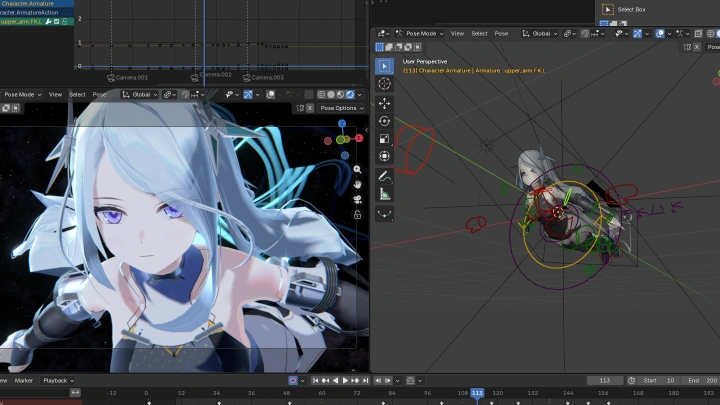The image size is (720, 405).
Task: Click the zoom magnifier icon in left viewport
Action: point(357,169)
